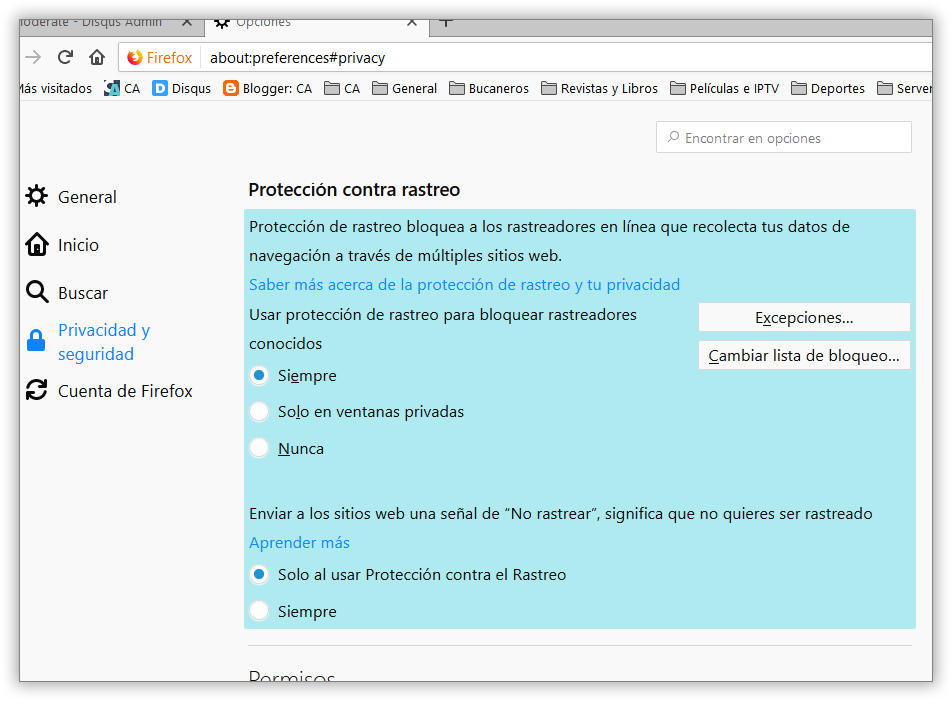Close the Opciones tab
Image resolution: width=952 pixels, height=701 pixels.
pos(412,22)
